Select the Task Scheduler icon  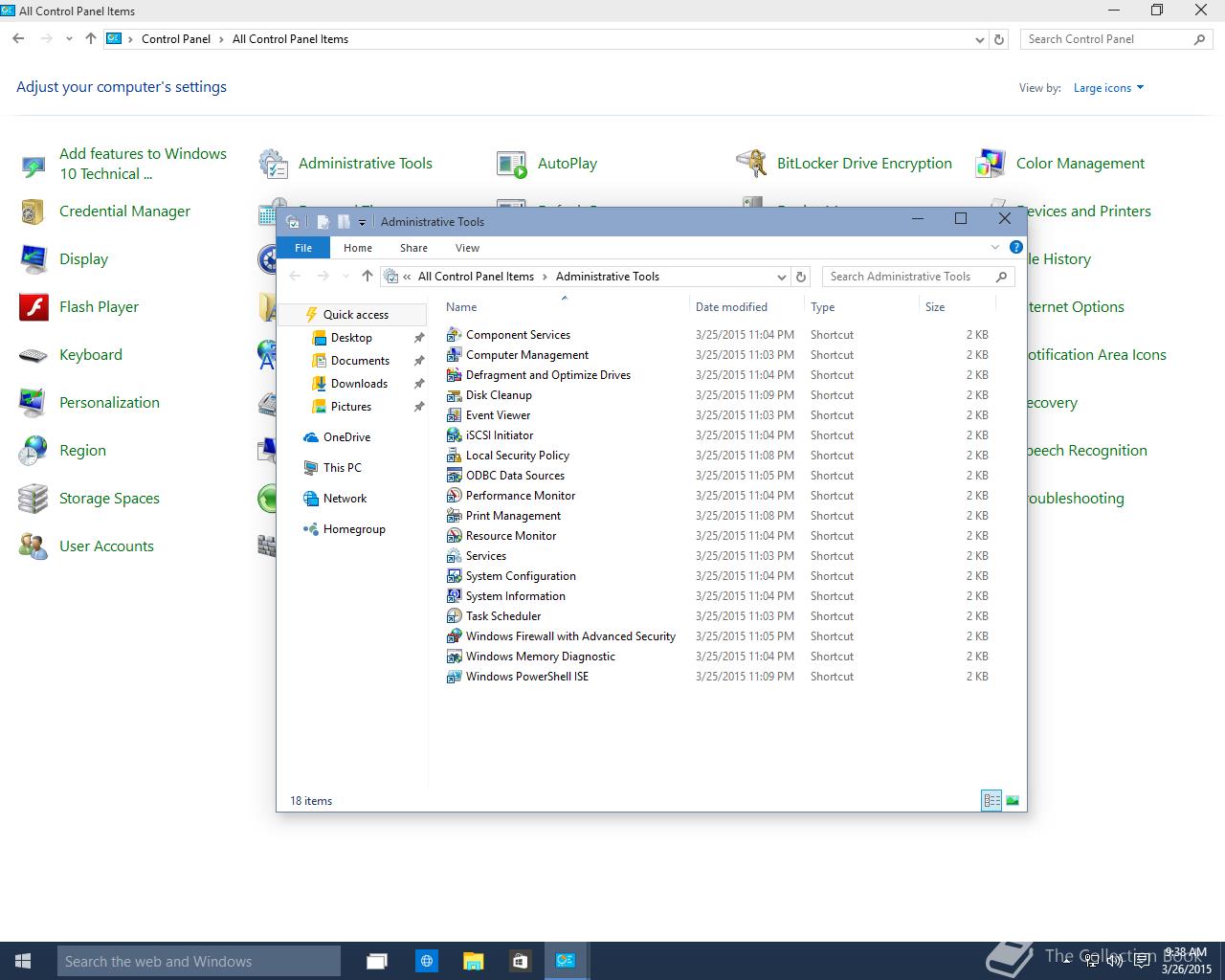pos(455,616)
